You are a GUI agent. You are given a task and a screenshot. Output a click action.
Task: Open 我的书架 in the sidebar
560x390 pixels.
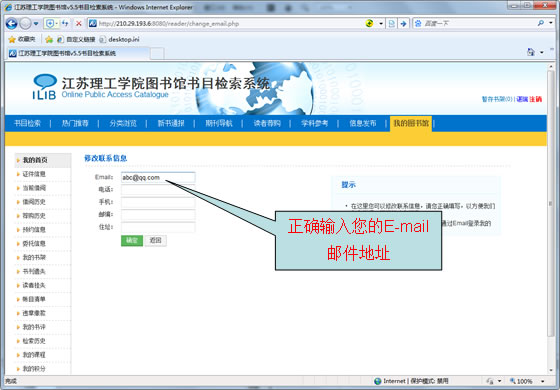34,258
